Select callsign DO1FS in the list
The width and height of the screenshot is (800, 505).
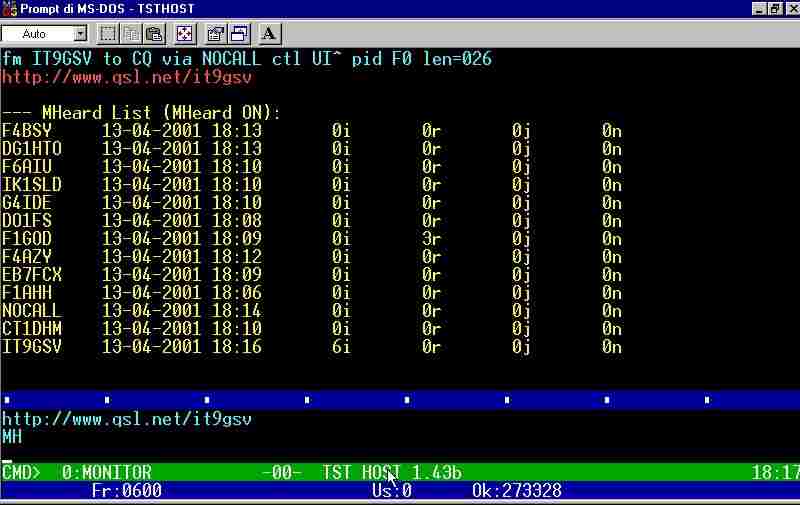tap(27, 220)
